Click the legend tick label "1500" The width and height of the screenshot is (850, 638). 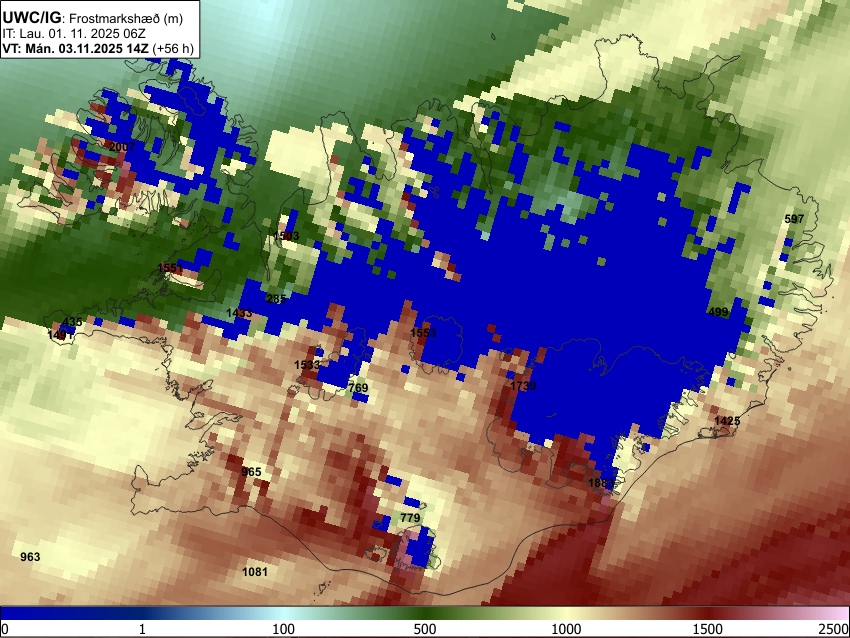(708, 629)
